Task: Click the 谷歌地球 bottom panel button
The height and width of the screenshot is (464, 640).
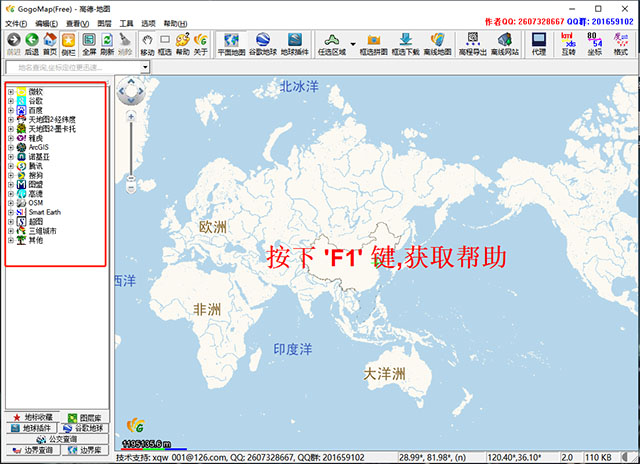Action: point(85,428)
